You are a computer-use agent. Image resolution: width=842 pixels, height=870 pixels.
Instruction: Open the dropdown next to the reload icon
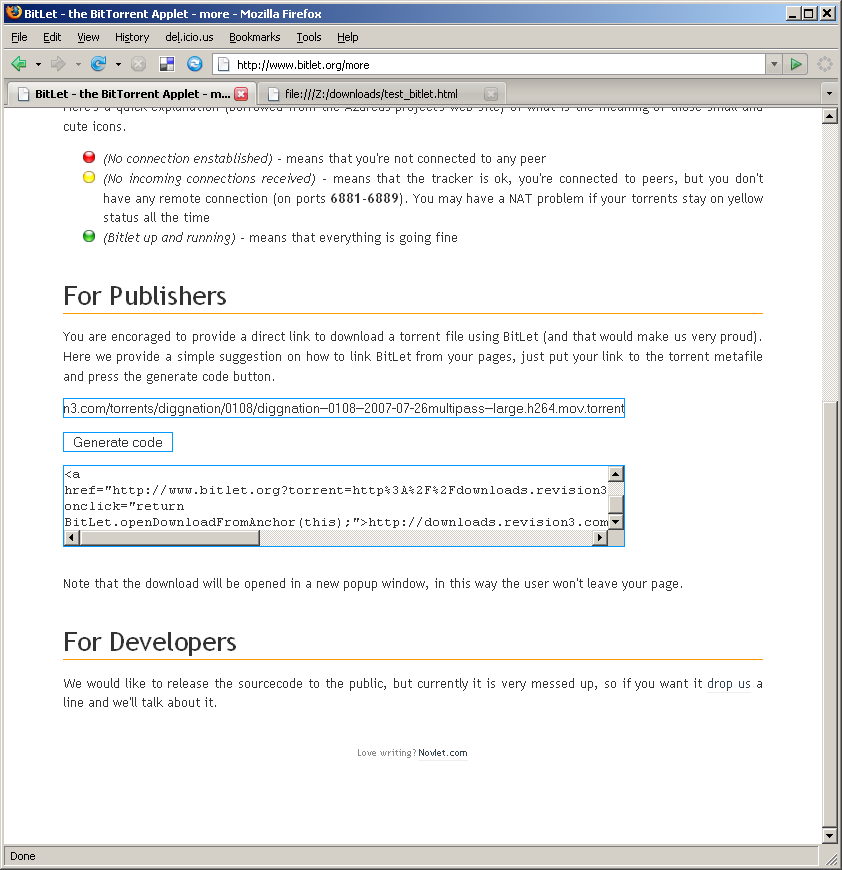(x=118, y=64)
